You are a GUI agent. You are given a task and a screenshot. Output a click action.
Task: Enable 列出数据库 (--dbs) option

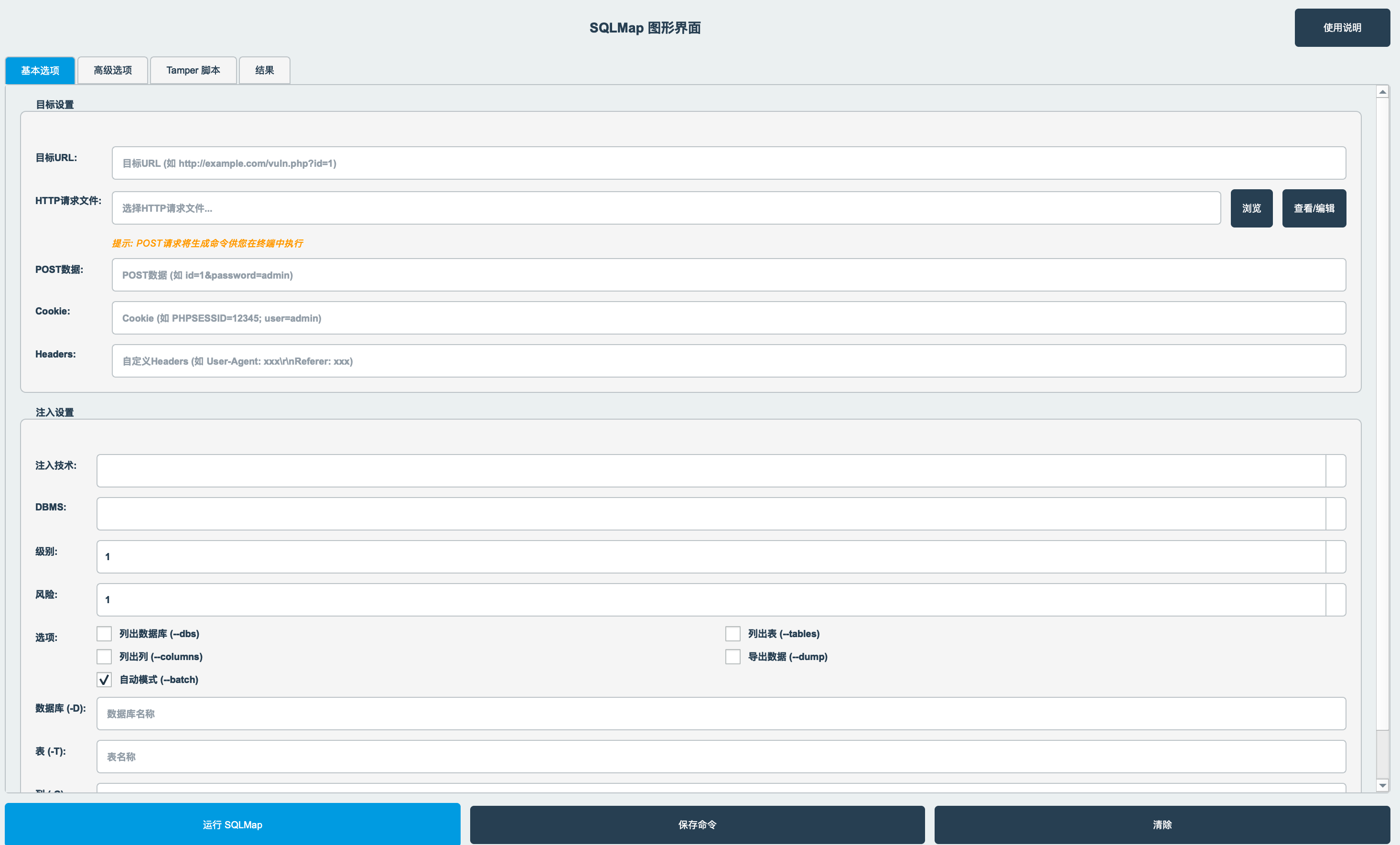[x=104, y=634]
